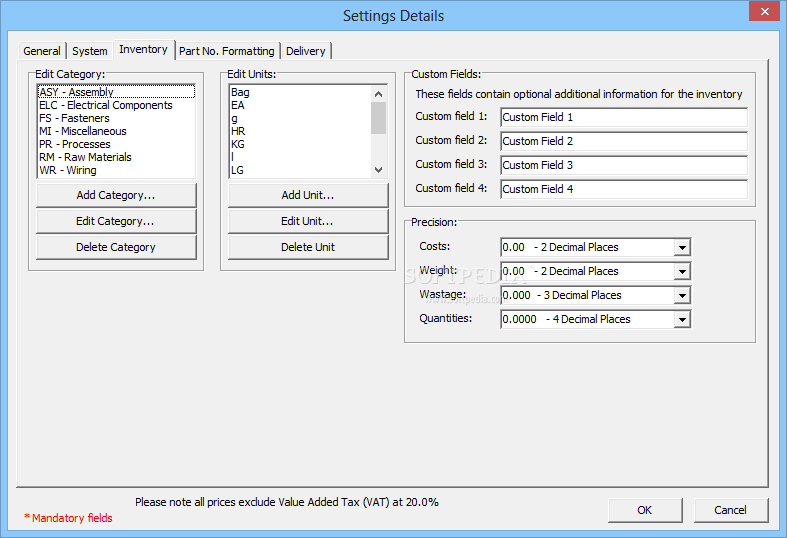Open the Costs precision dropdown

(x=682, y=247)
